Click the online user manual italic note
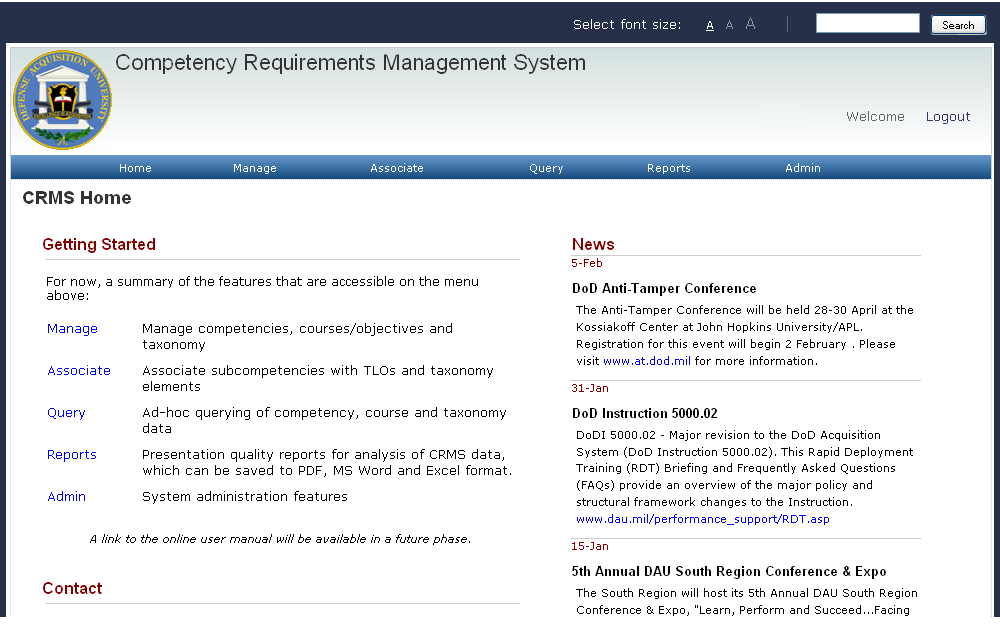 pyautogui.click(x=280, y=539)
